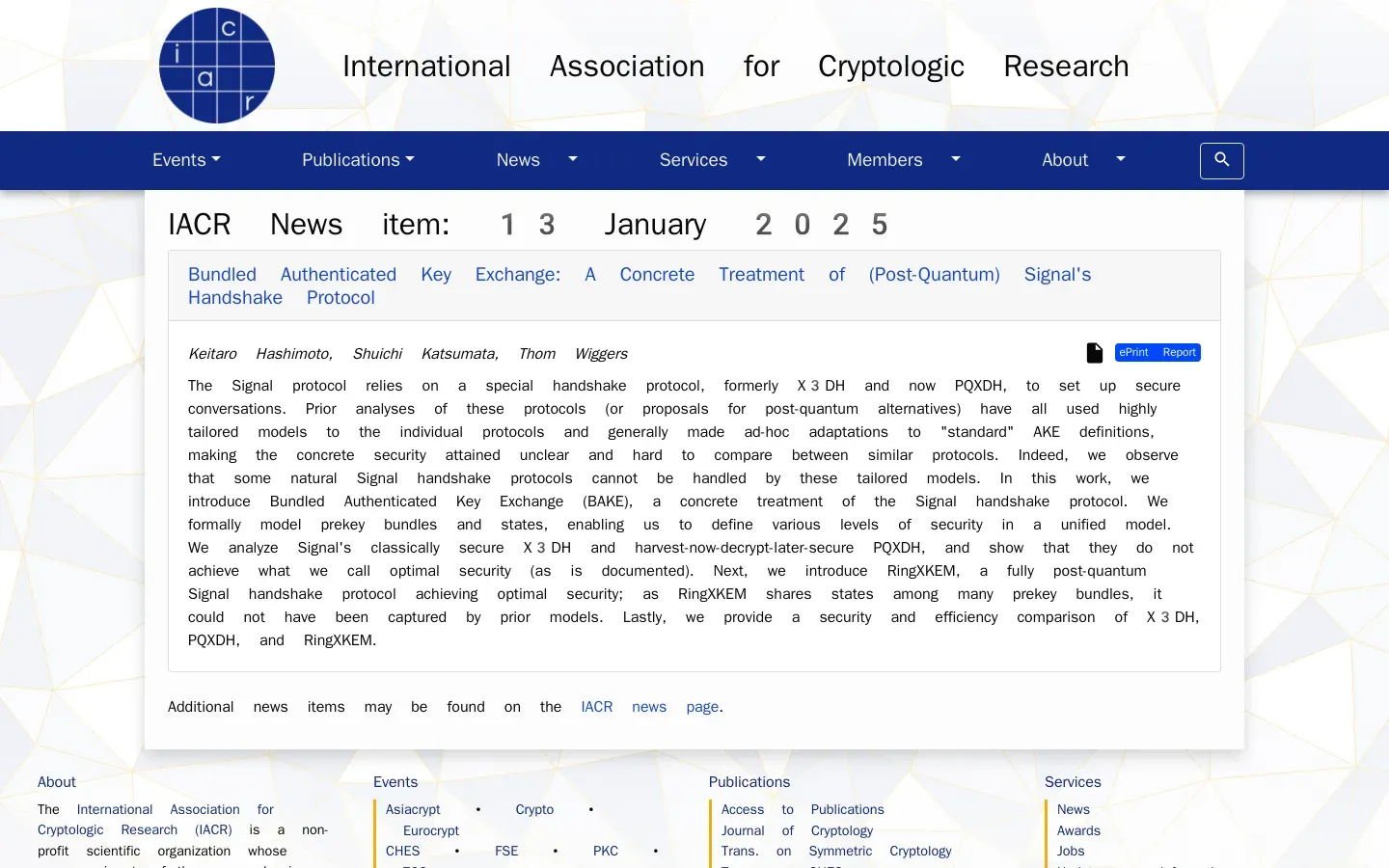Select Services in the navigation bar
Viewport: 1389px width, 868px height.
(x=694, y=160)
